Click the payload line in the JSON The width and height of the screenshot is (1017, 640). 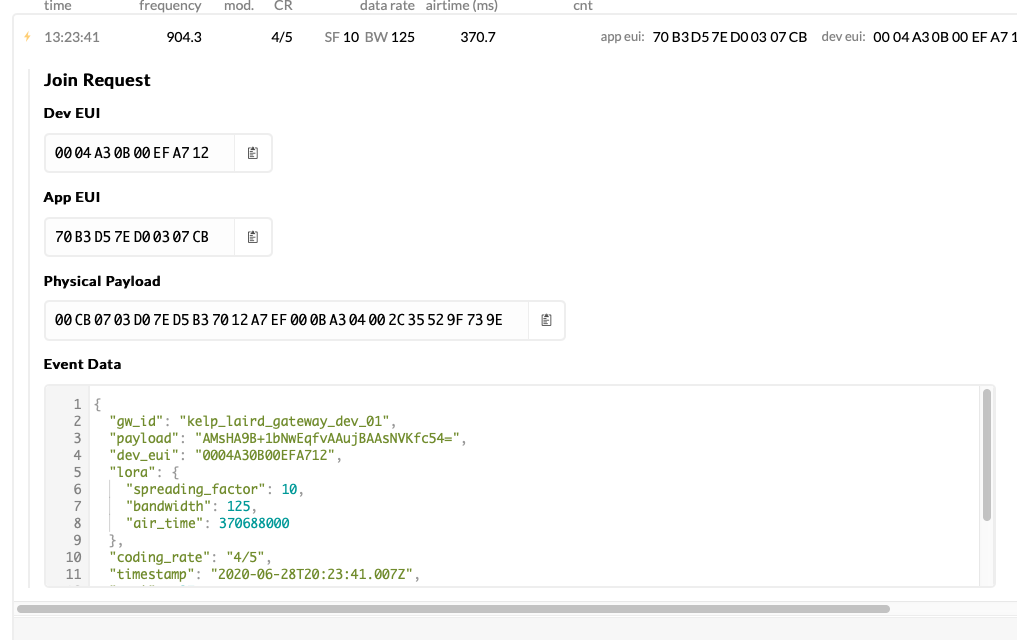click(288, 438)
